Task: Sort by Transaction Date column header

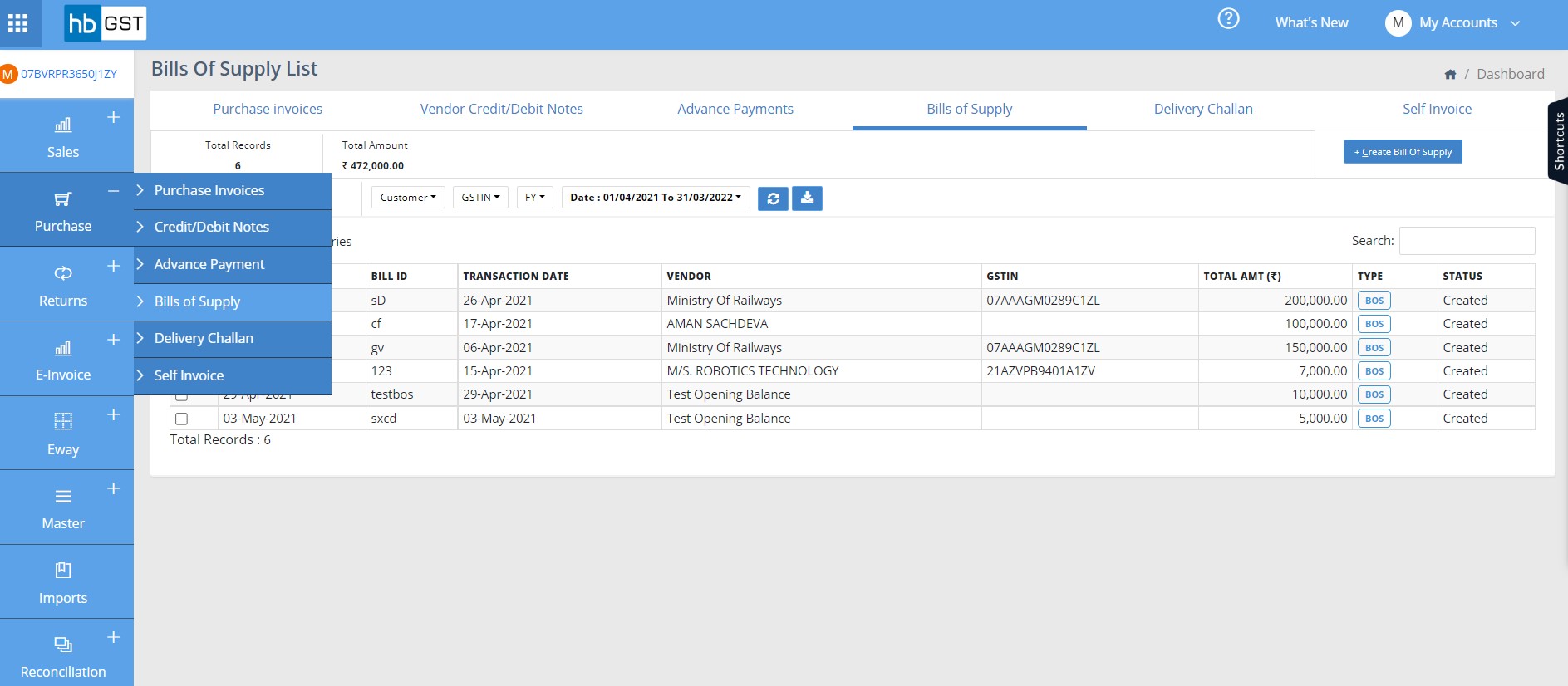Action: [559, 277]
